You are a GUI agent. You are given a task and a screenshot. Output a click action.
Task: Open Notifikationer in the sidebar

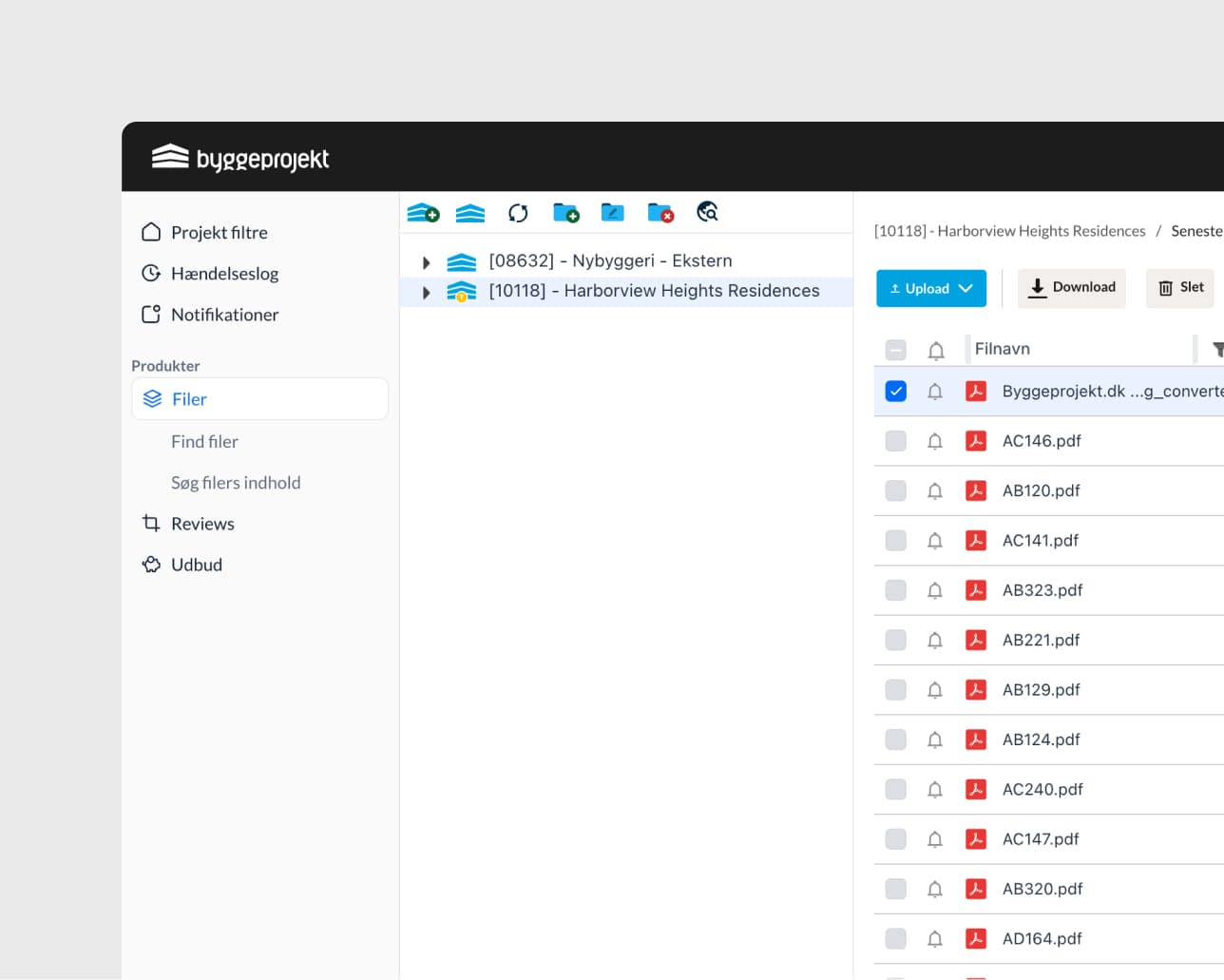225,315
